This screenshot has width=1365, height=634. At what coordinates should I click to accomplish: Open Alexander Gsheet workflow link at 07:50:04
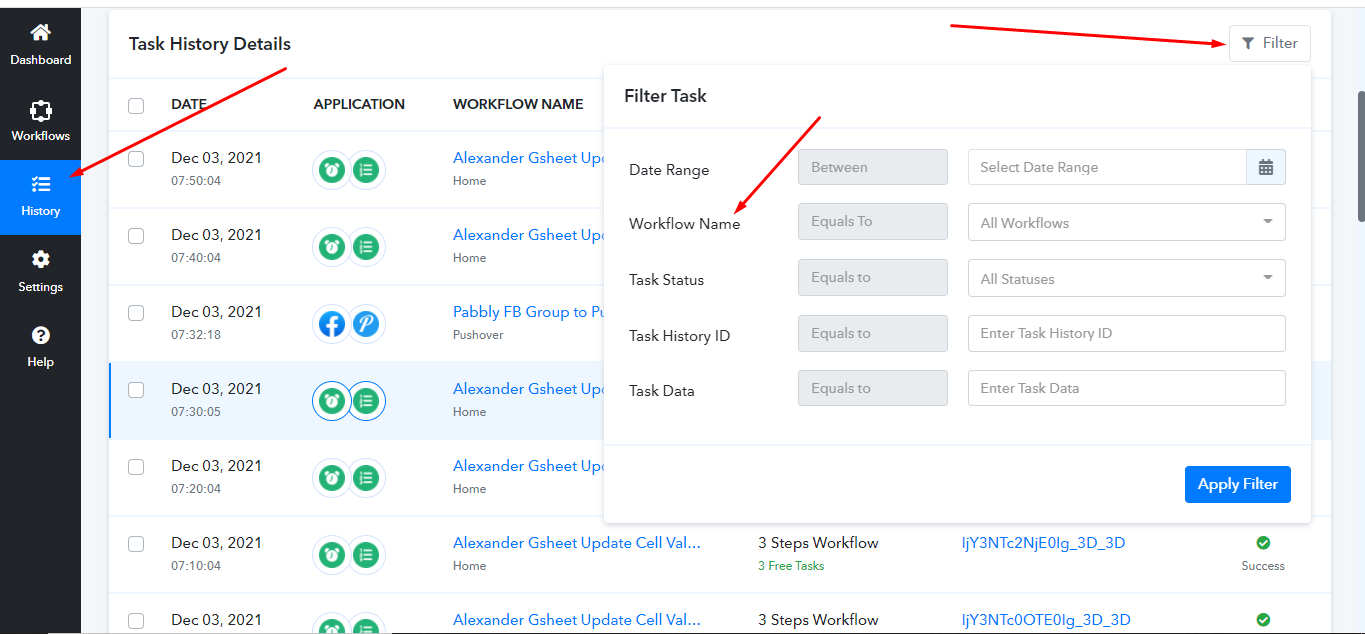[x=528, y=158]
